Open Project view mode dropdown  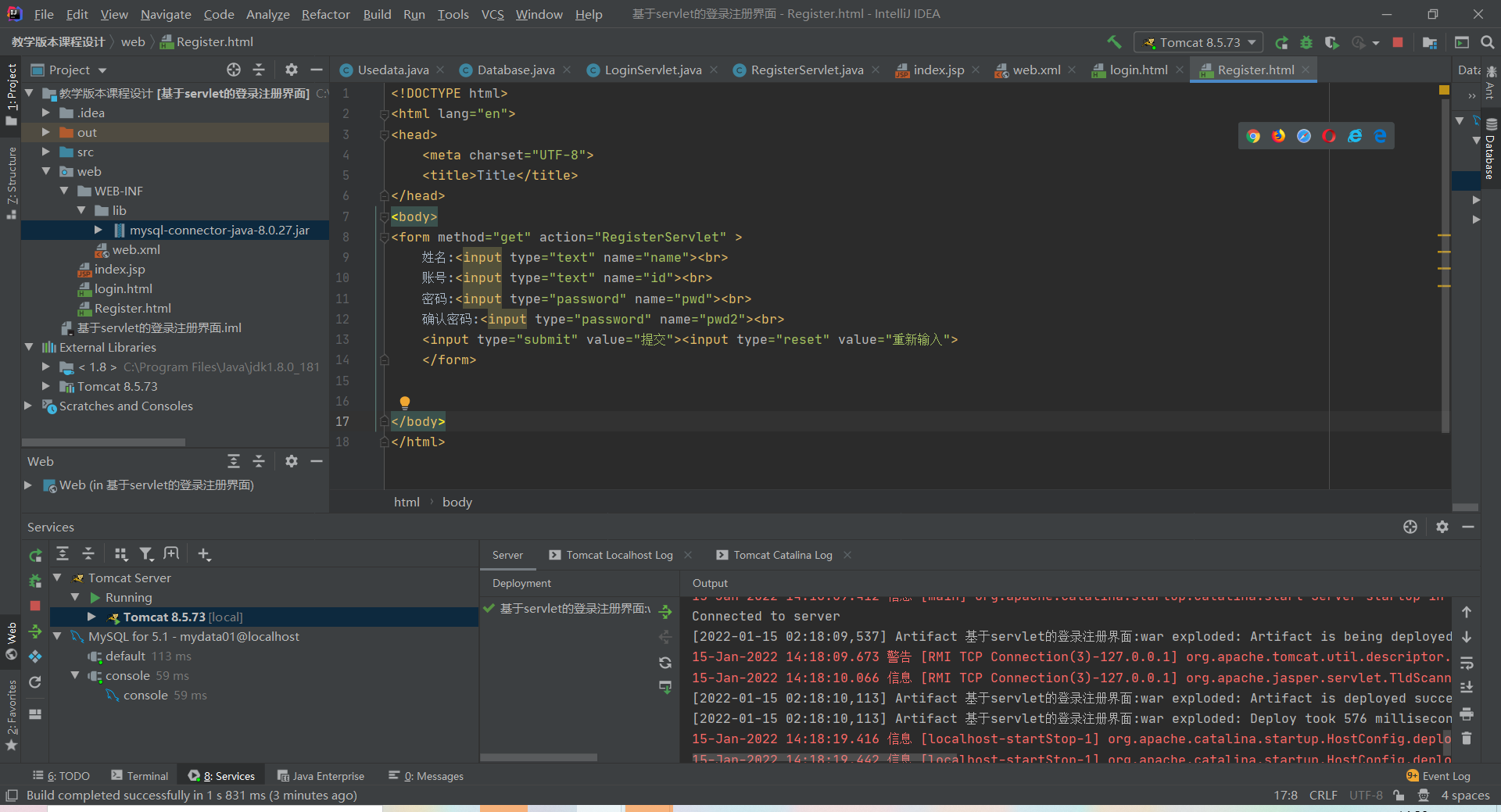[x=102, y=70]
